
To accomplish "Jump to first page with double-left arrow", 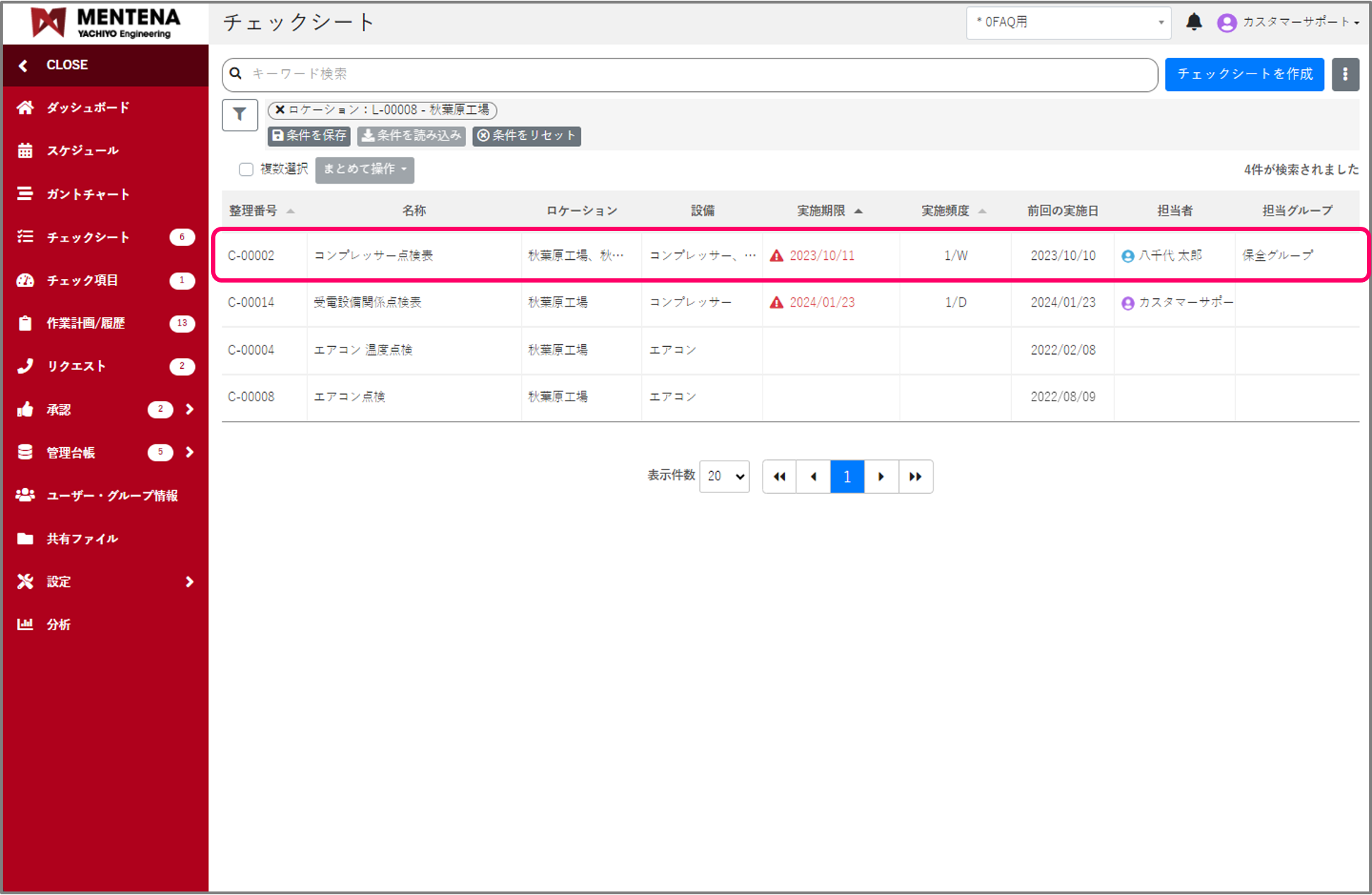I will click(x=779, y=477).
